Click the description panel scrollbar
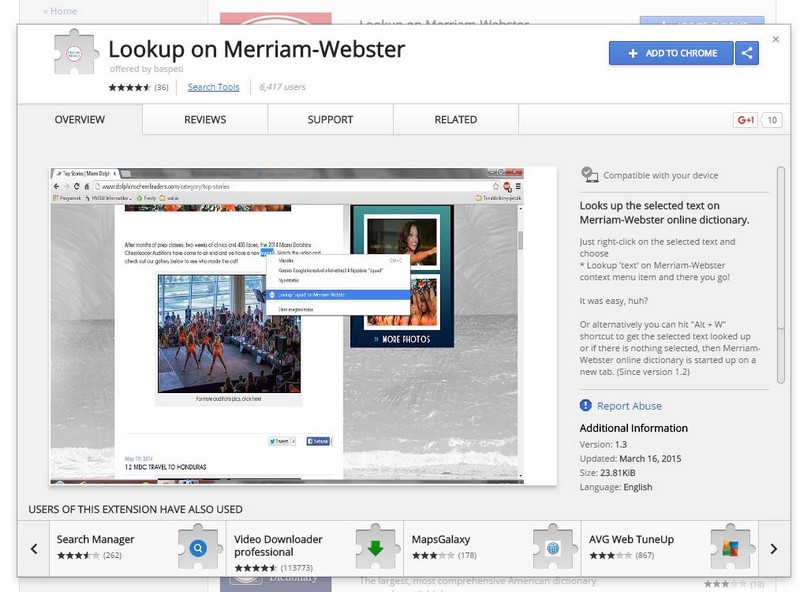800x592 pixels. tap(781, 275)
